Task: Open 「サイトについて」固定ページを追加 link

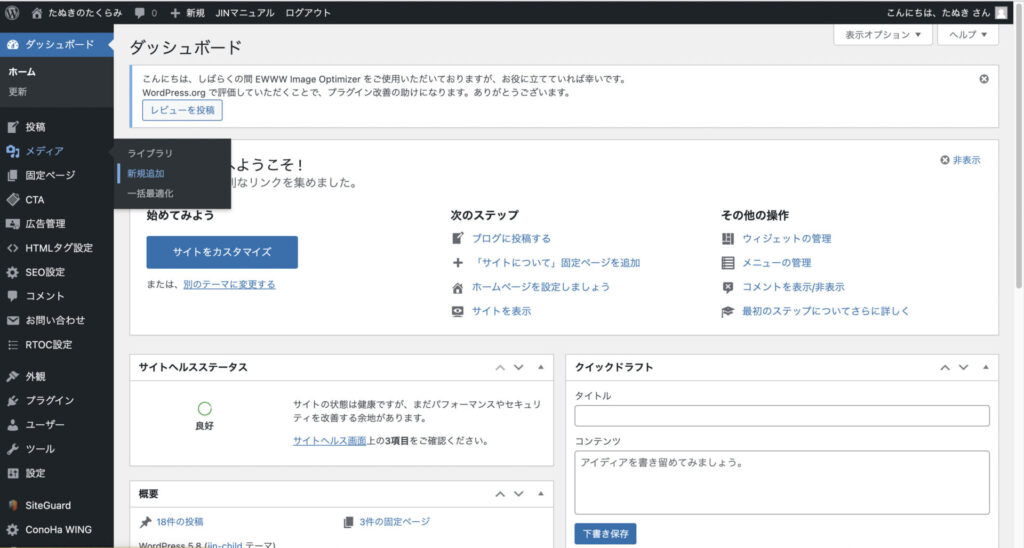Action: point(556,263)
